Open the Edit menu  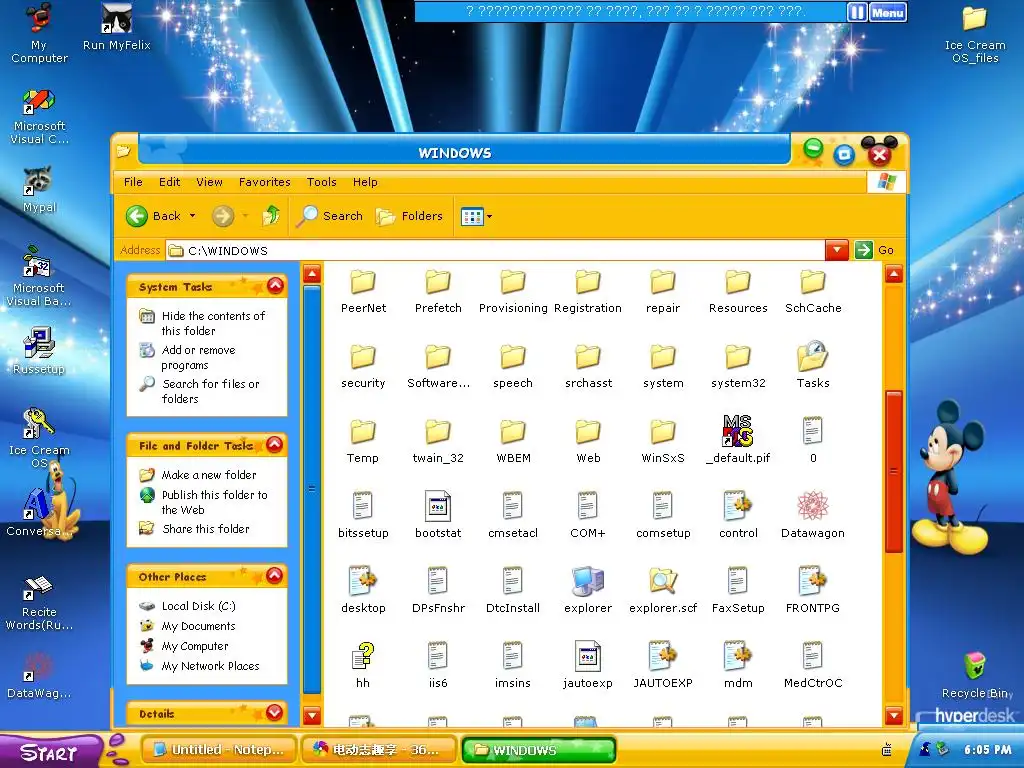[x=169, y=182]
